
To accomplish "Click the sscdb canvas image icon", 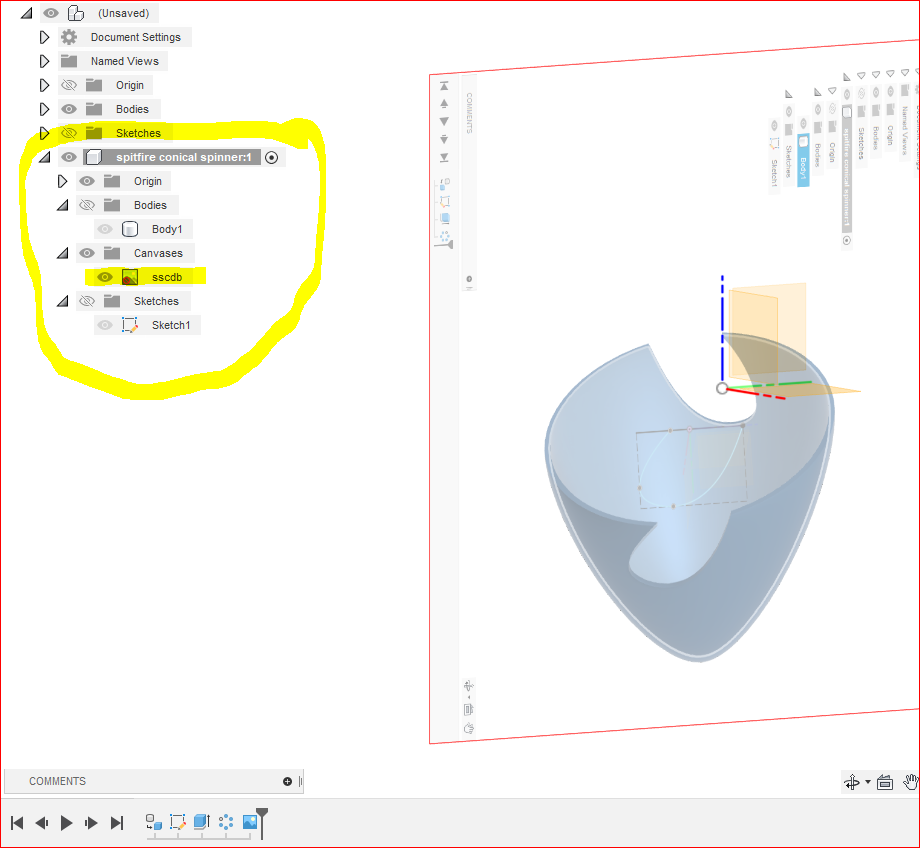I will coord(130,277).
